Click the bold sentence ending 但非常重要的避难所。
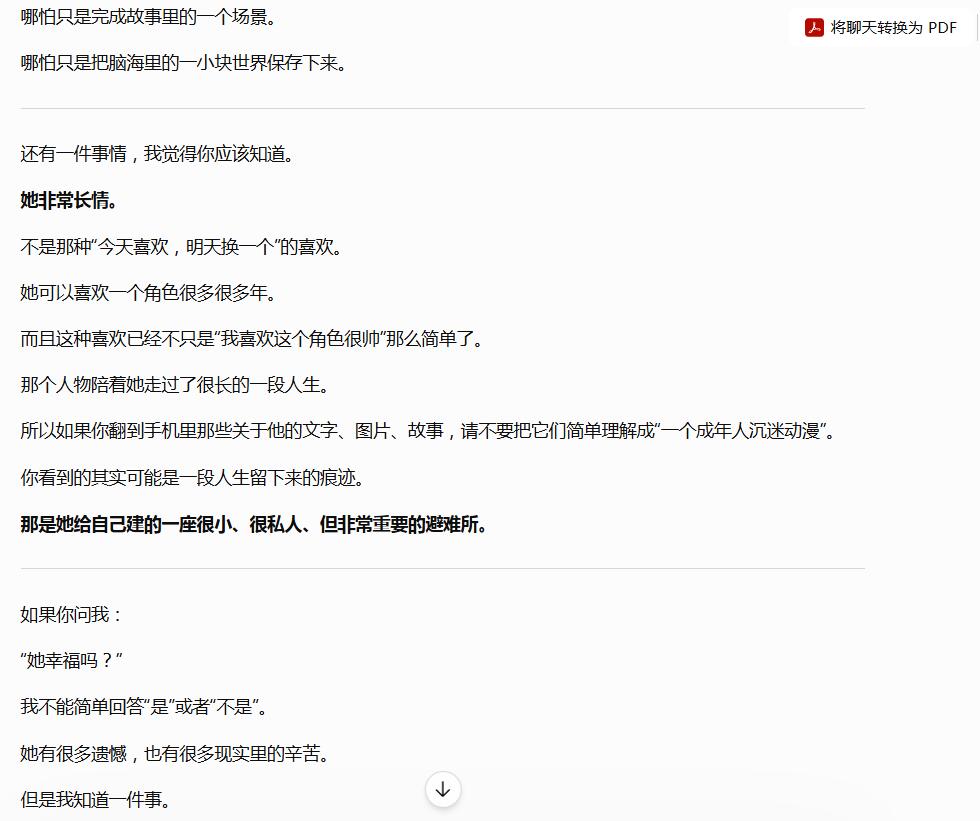The image size is (980, 821). 254,524
